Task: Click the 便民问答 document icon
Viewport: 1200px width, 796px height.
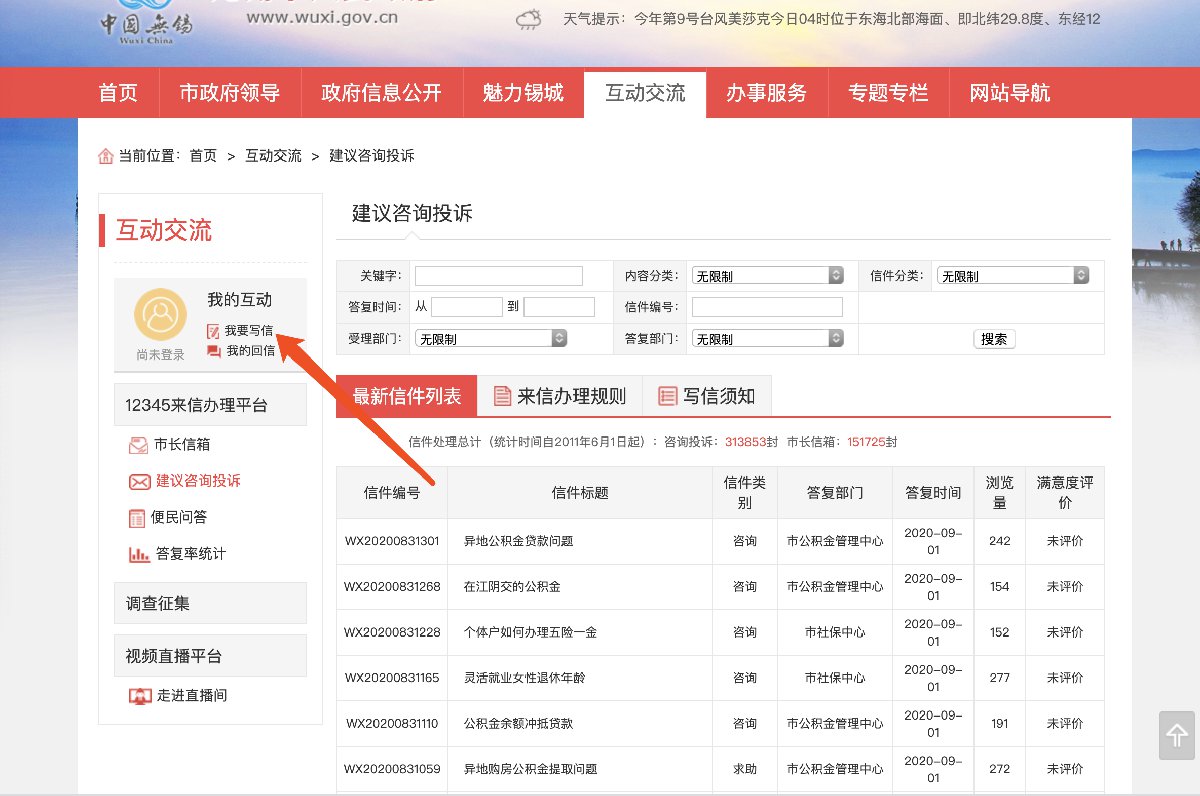Action: (x=138, y=518)
